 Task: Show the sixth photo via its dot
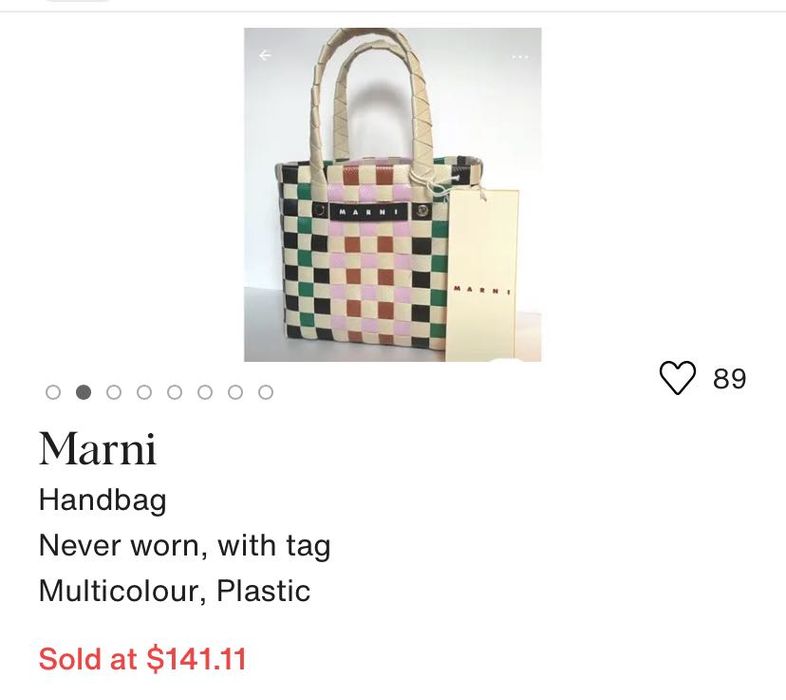[x=205, y=393]
